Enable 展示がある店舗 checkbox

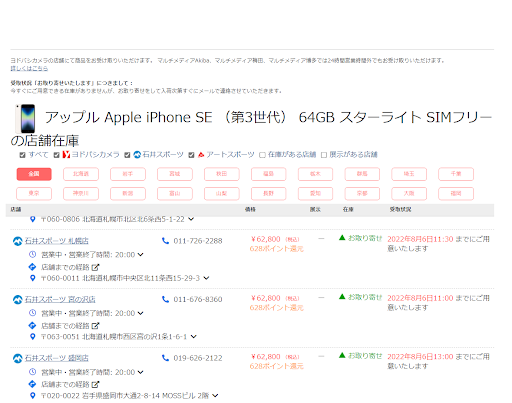pyautogui.click(x=324, y=155)
